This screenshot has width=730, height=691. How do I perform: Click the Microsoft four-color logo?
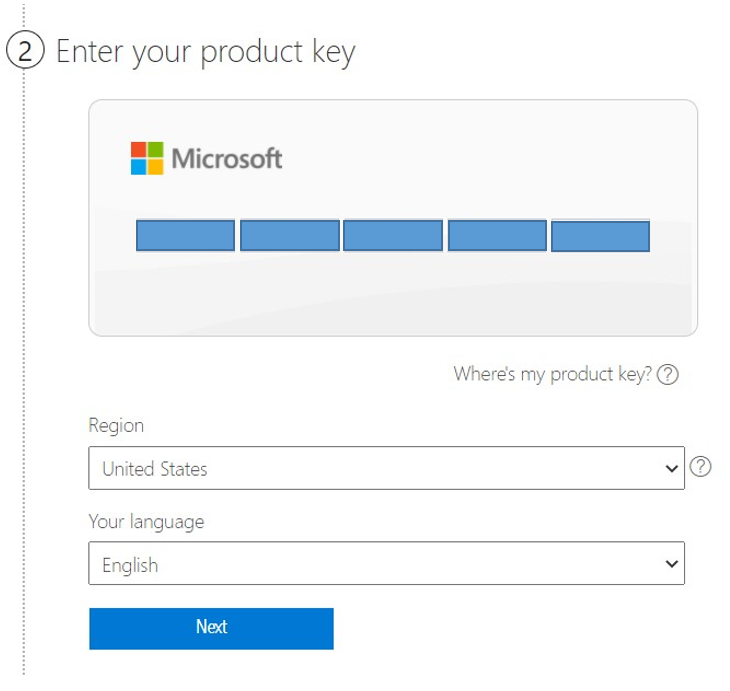click(146, 158)
